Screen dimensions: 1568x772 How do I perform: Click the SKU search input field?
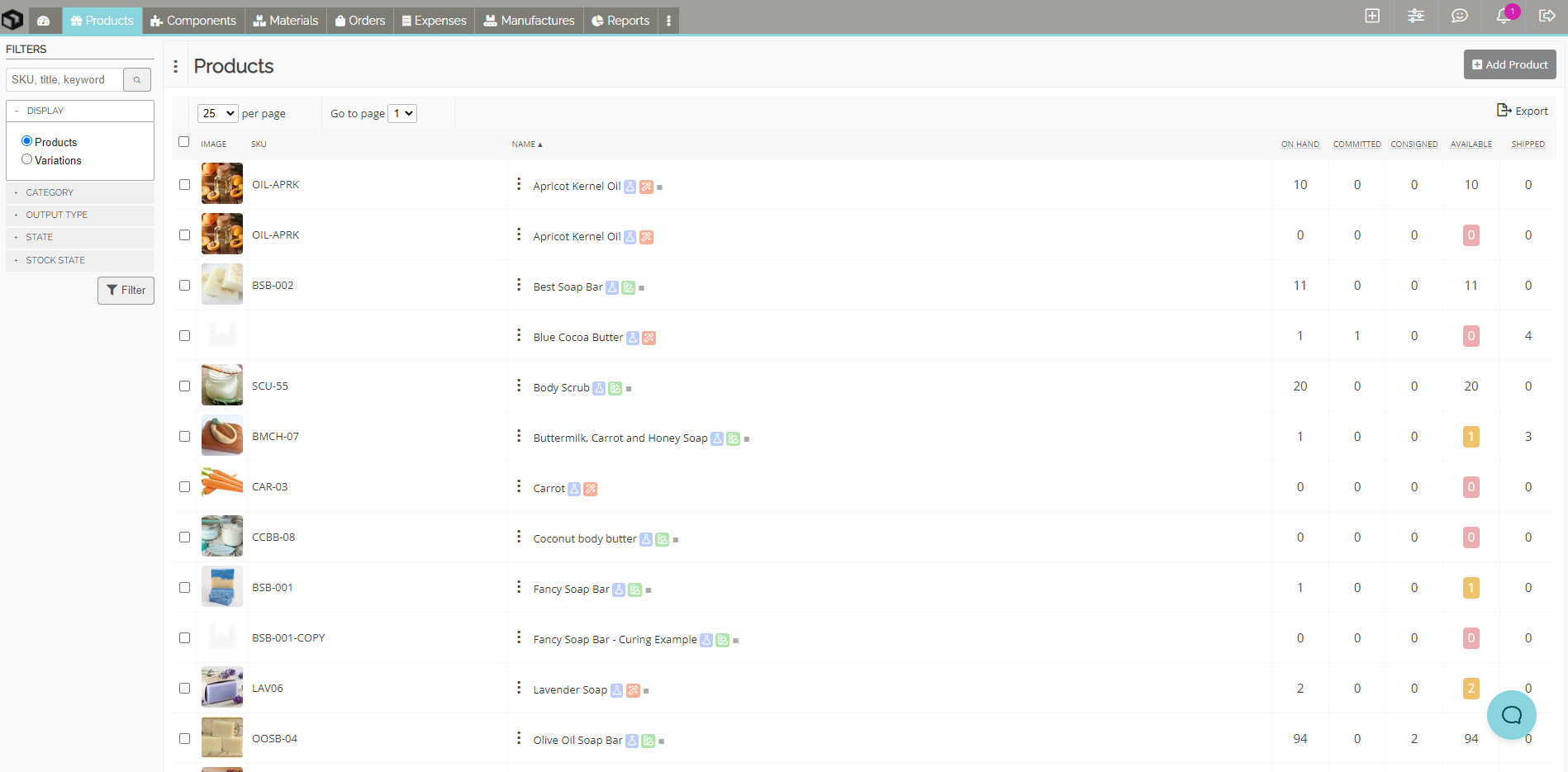pyautogui.click(x=64, y=79)
